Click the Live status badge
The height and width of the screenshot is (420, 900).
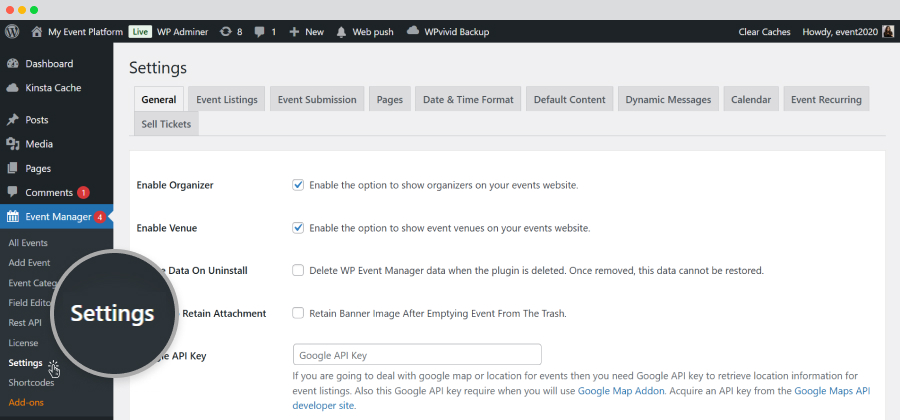[140, 32]
